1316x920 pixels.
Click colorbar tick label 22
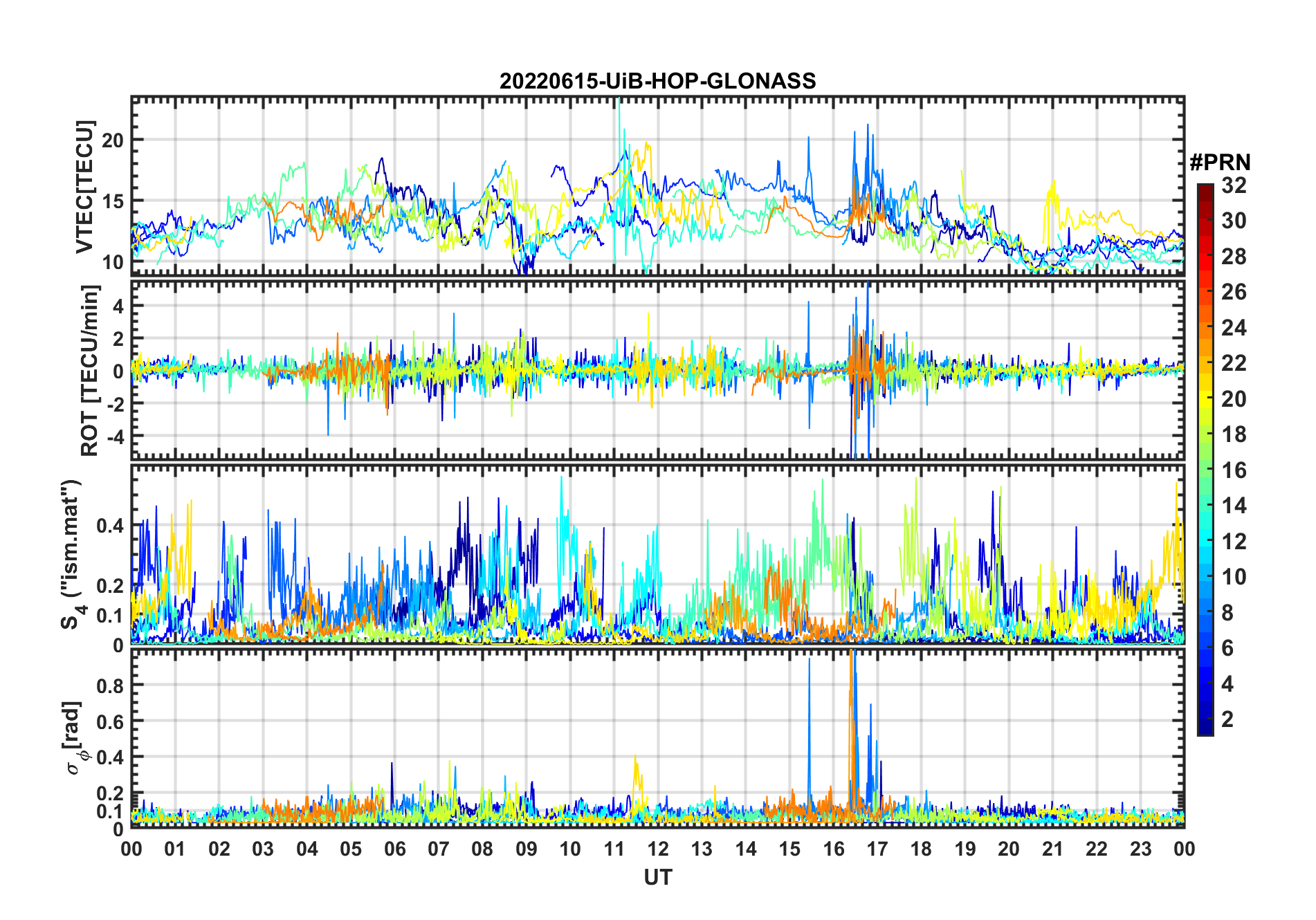pos(1234,363)
